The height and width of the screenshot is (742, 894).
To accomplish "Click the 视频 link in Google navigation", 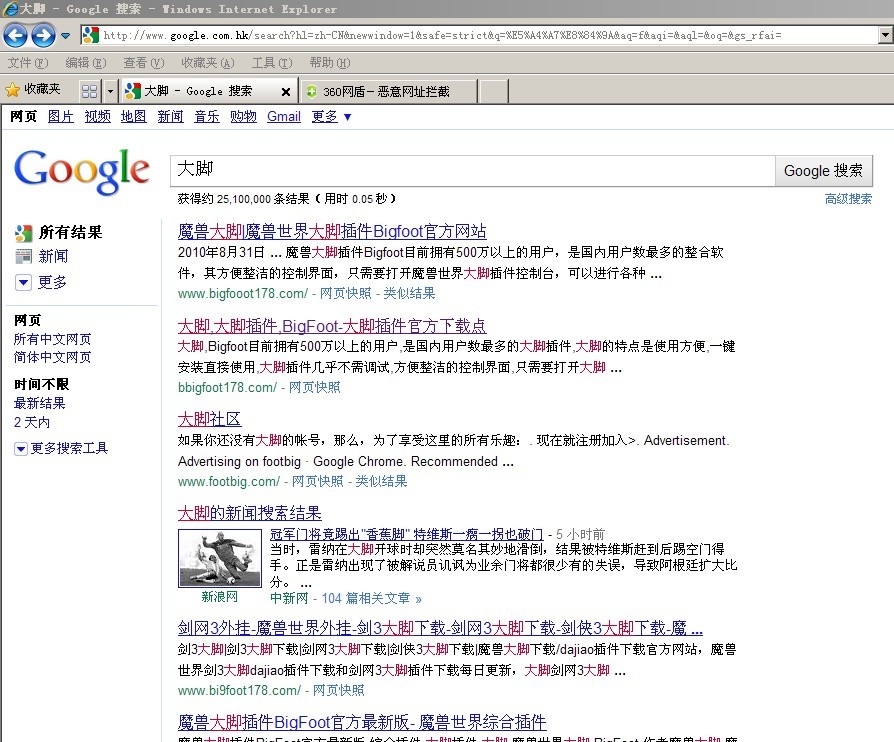I will point(97,117).
